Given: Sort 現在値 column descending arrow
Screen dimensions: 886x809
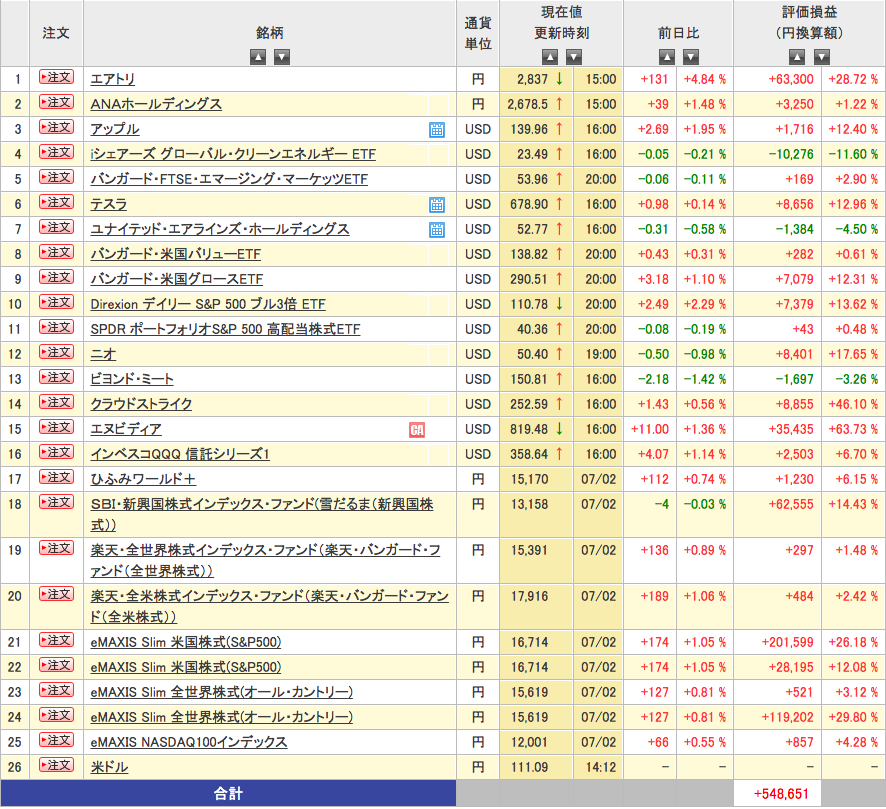Looking at the screenshot, I should point(574,57).
